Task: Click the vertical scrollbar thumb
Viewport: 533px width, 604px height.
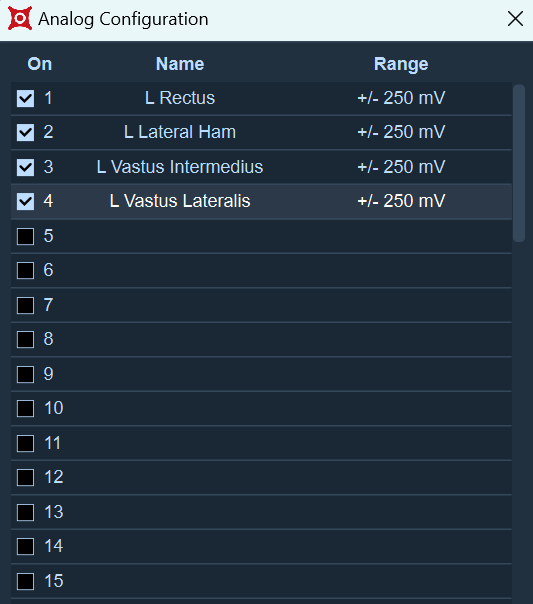Action: click(519, 163)
